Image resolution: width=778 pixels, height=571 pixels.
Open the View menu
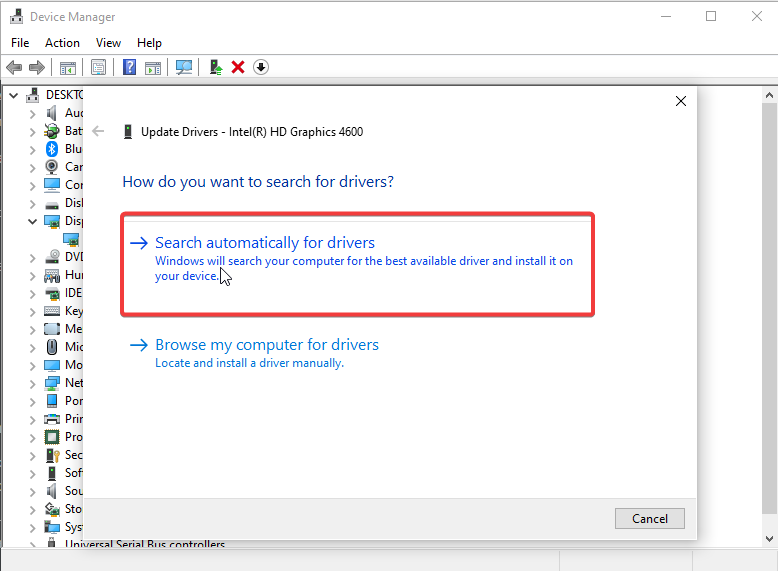click(x=108, y=43)
